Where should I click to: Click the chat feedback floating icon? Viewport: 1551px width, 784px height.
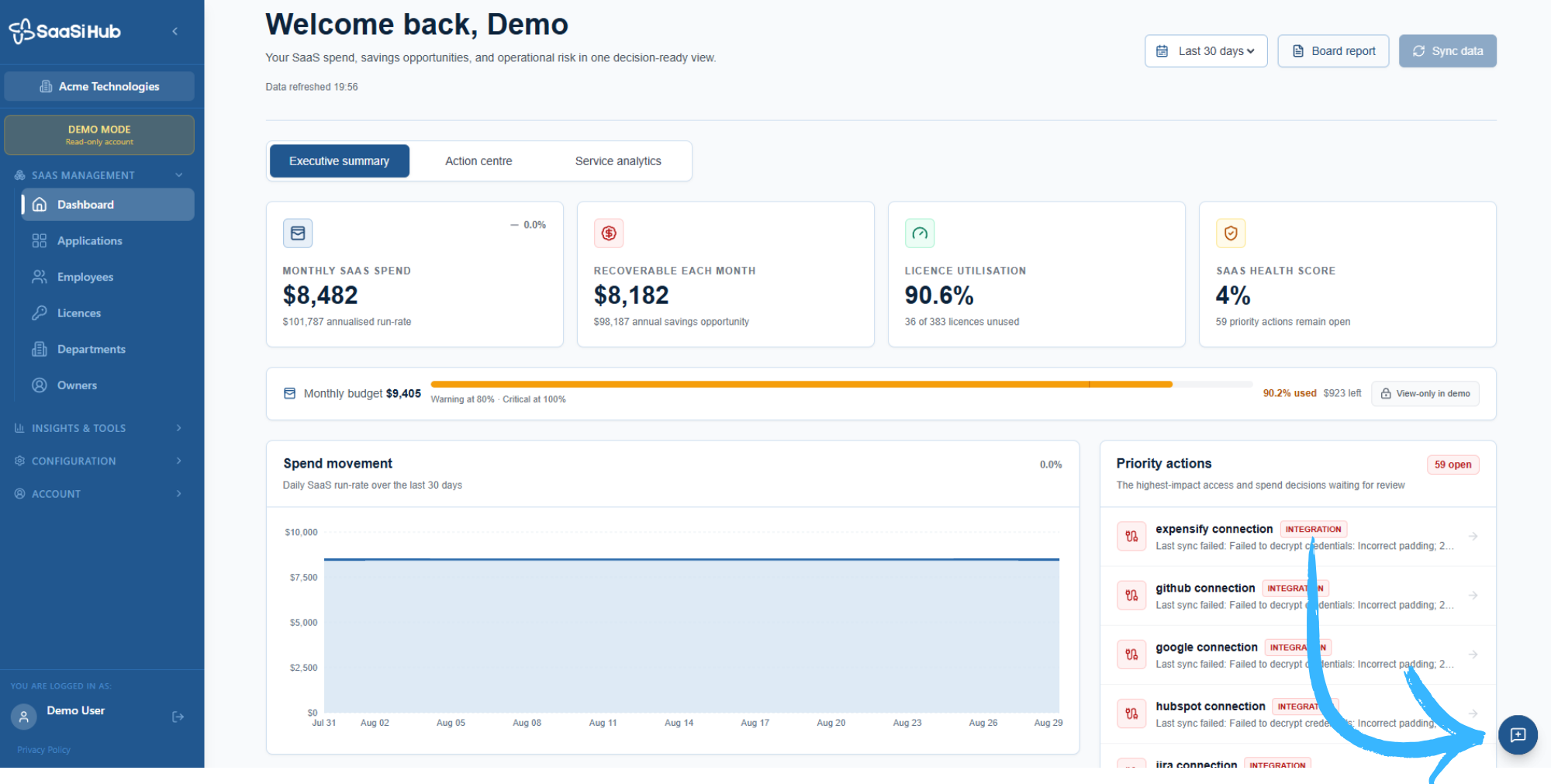click(1518, 734)
